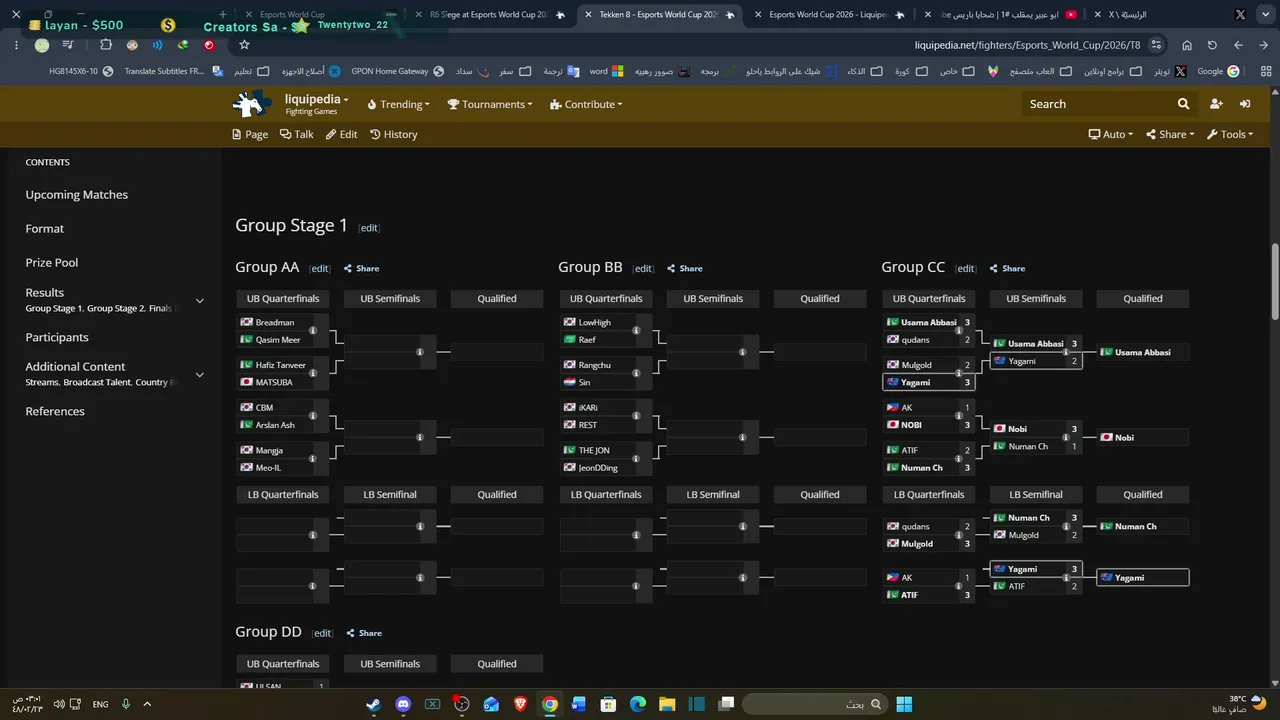The height and width of the screenshot is (720, 1280).
Task: Click the edit link next to Group CC
Action: (x=966, y=269)
